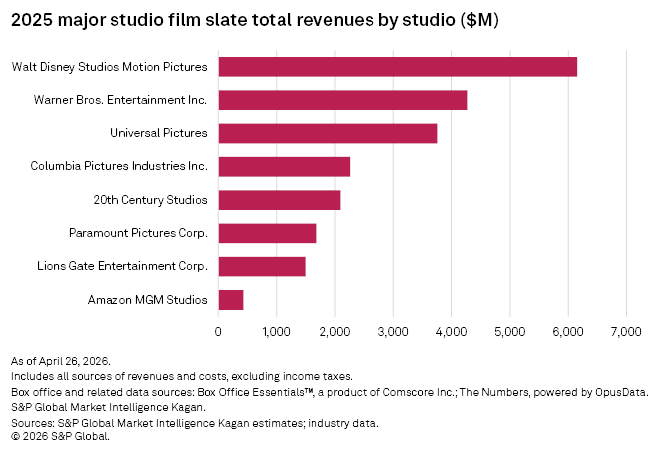Click the '20th Century Studios' label
Screen dimensions: 660x452
point(150,200)
